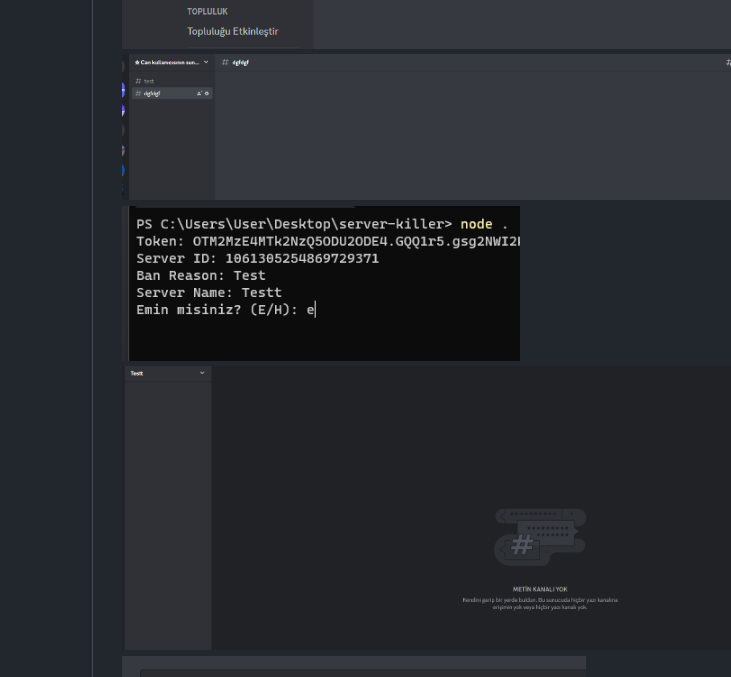The height and width of the screenshot is (677, 731).
Task: Click the dgfdgf title in the channel header
Action: point(241,62)
